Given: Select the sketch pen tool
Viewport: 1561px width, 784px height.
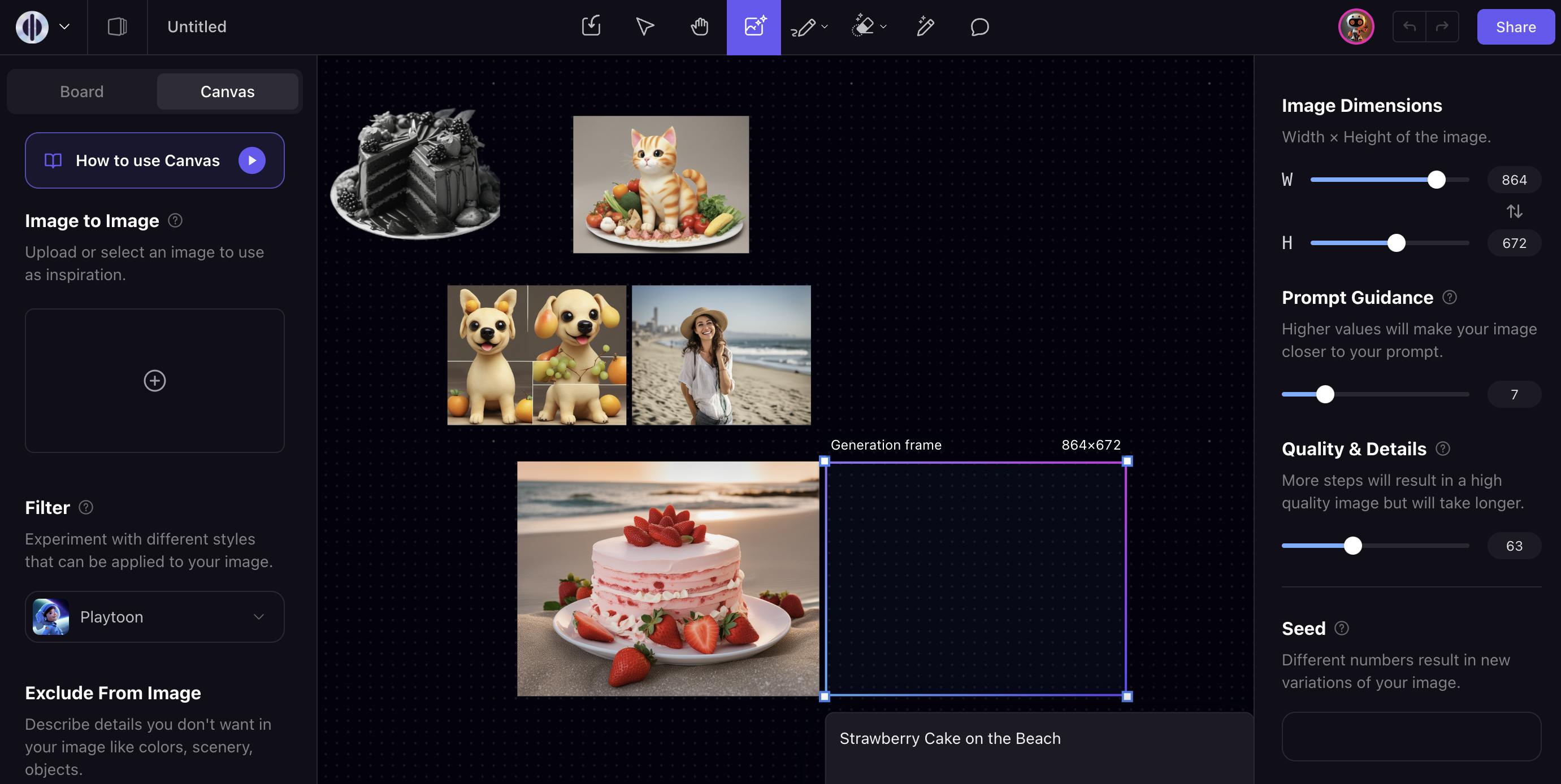Looking at the screenshot, I should [803, 27].
